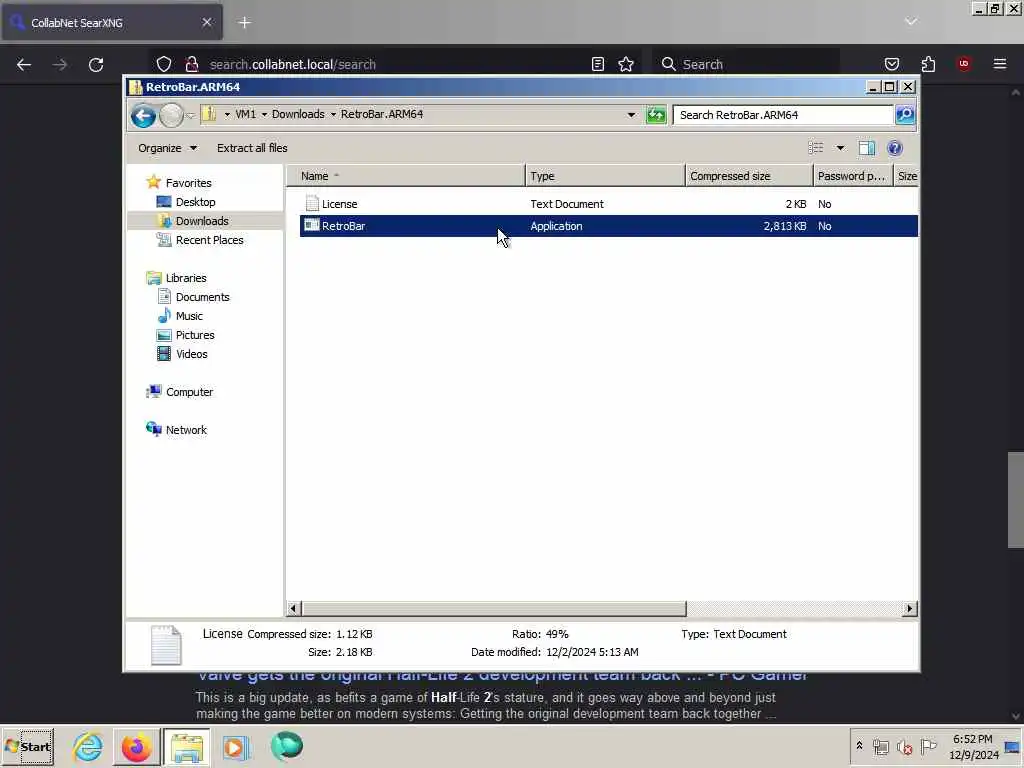The width and height of the screenshot is (1024, 768).
Task: Click the green Refresh button beside address bar
Action: (656, 115)
